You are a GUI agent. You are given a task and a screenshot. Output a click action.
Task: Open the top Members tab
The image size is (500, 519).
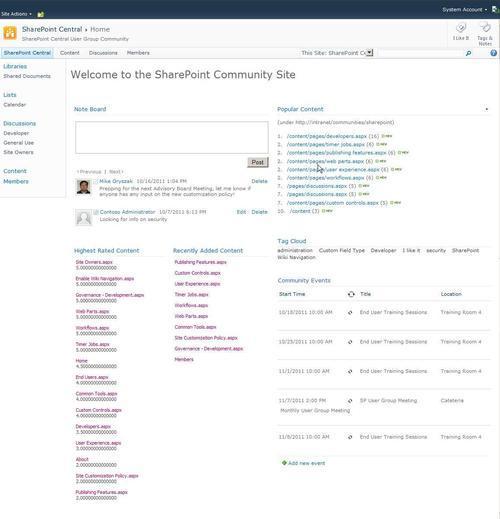click(x=138, y=53)
